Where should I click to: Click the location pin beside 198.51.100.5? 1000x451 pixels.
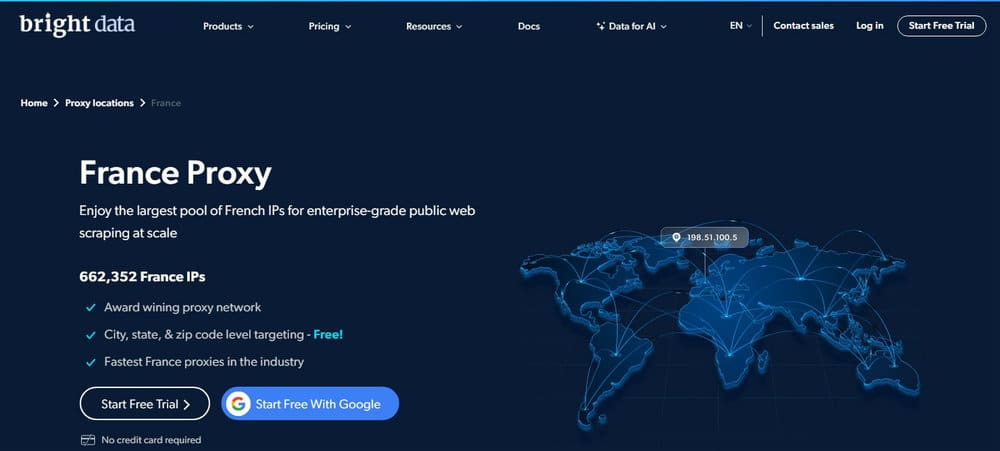[676, 237]
